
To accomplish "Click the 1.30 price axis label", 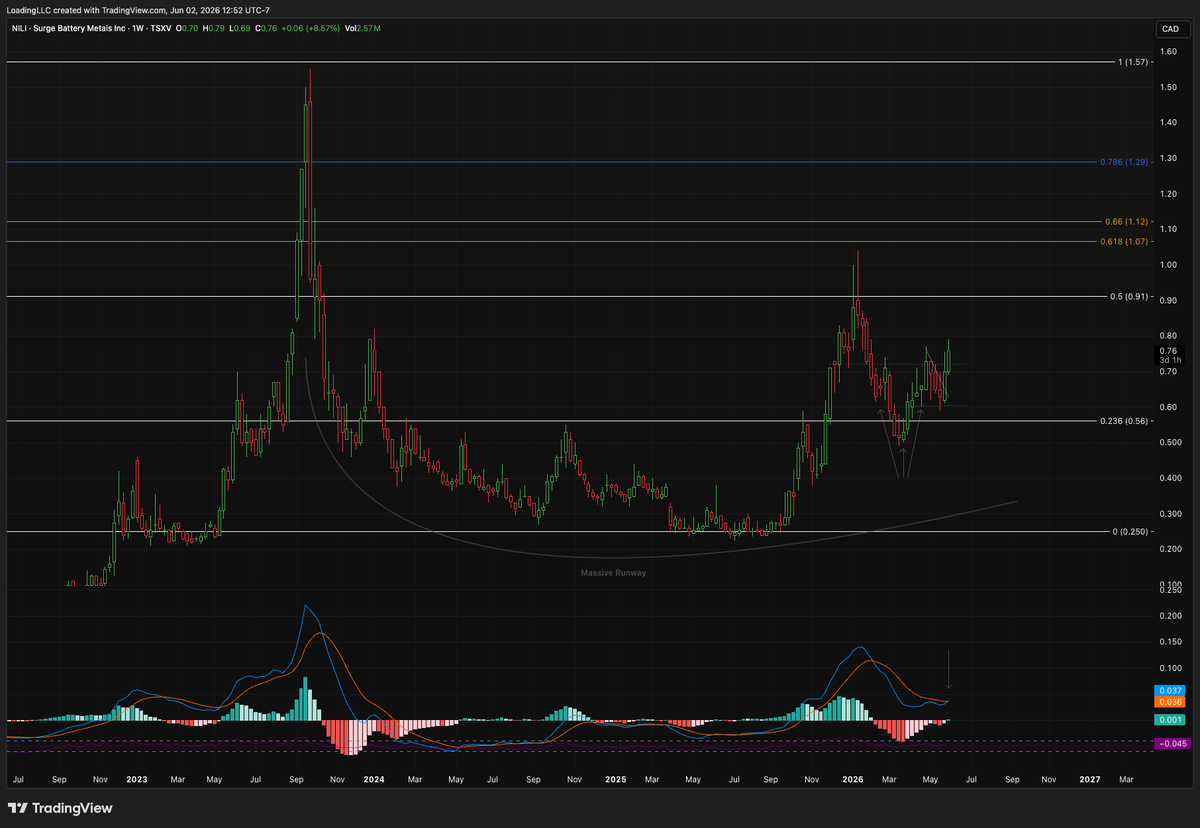I will click(x=1168, y=158).
